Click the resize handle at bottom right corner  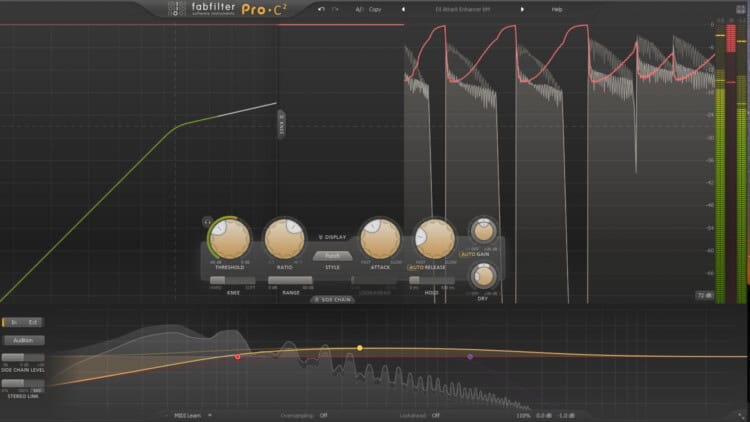(741, 415)
